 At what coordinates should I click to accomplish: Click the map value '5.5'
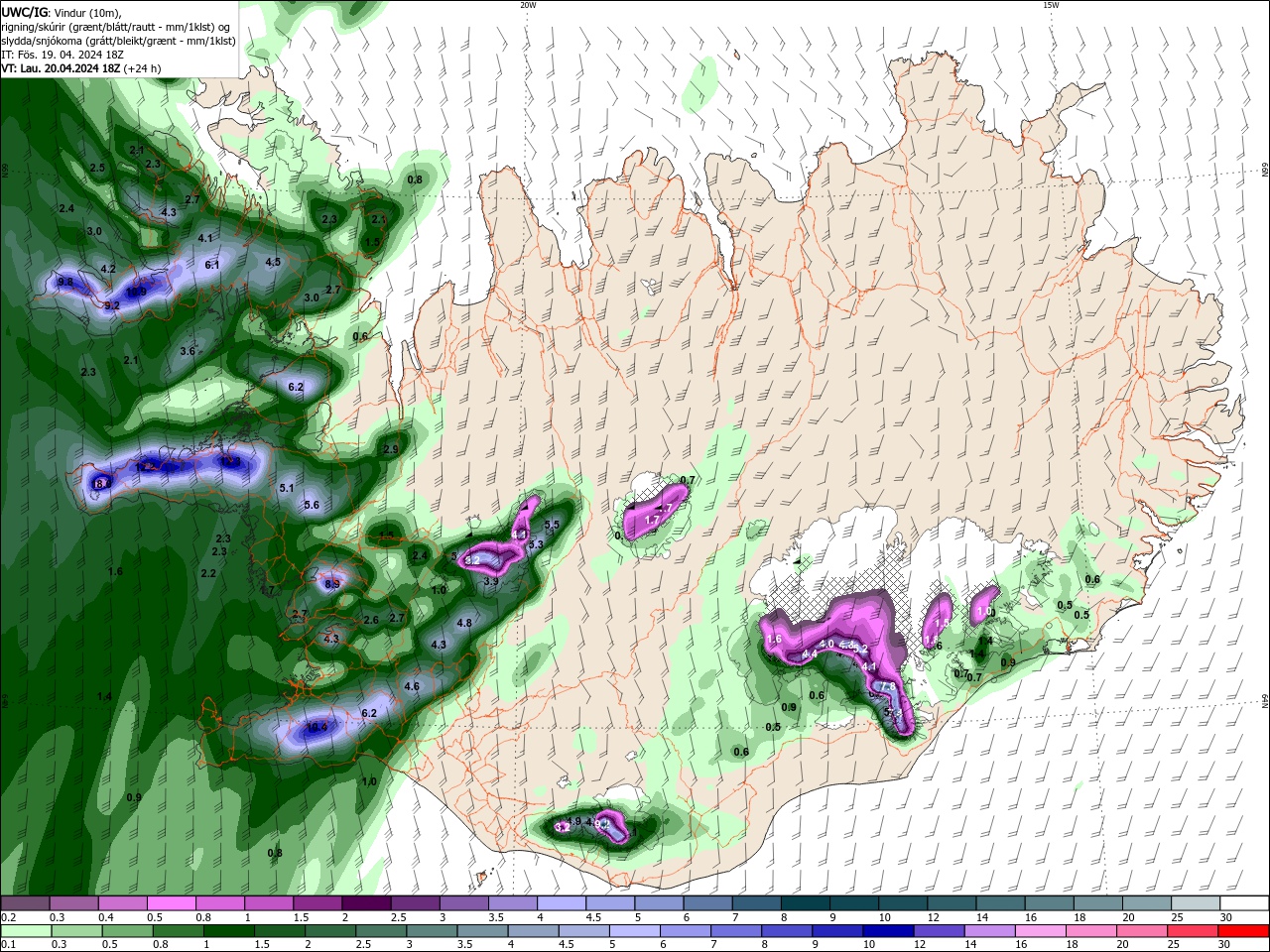[x=553, y=525]
